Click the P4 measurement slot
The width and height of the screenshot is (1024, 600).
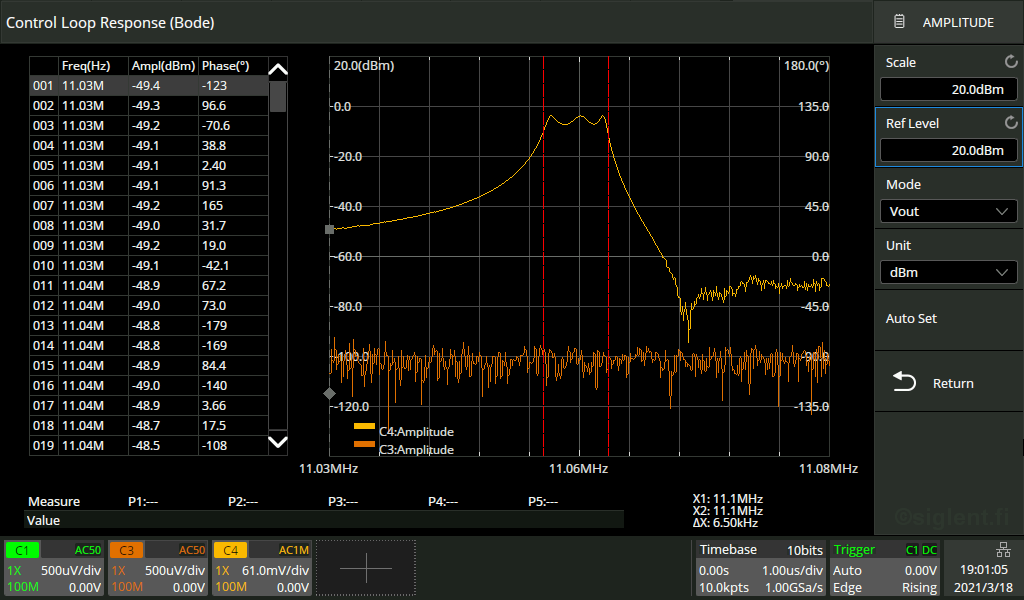tap(443, 502)
